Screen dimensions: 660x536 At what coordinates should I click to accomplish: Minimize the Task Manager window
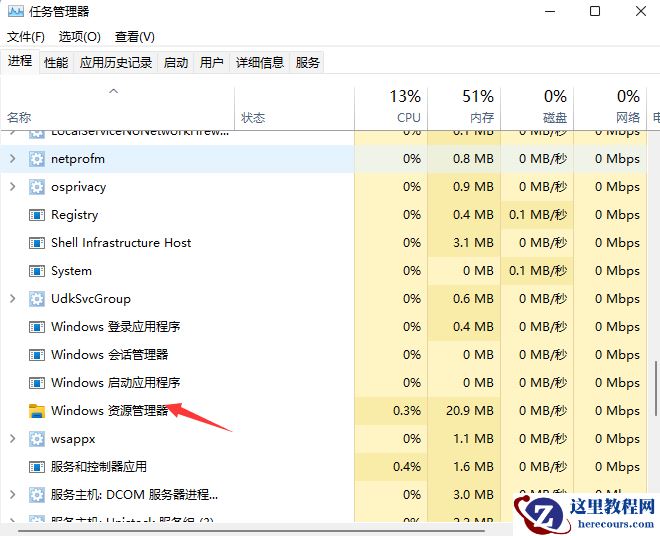click(550, 11)
